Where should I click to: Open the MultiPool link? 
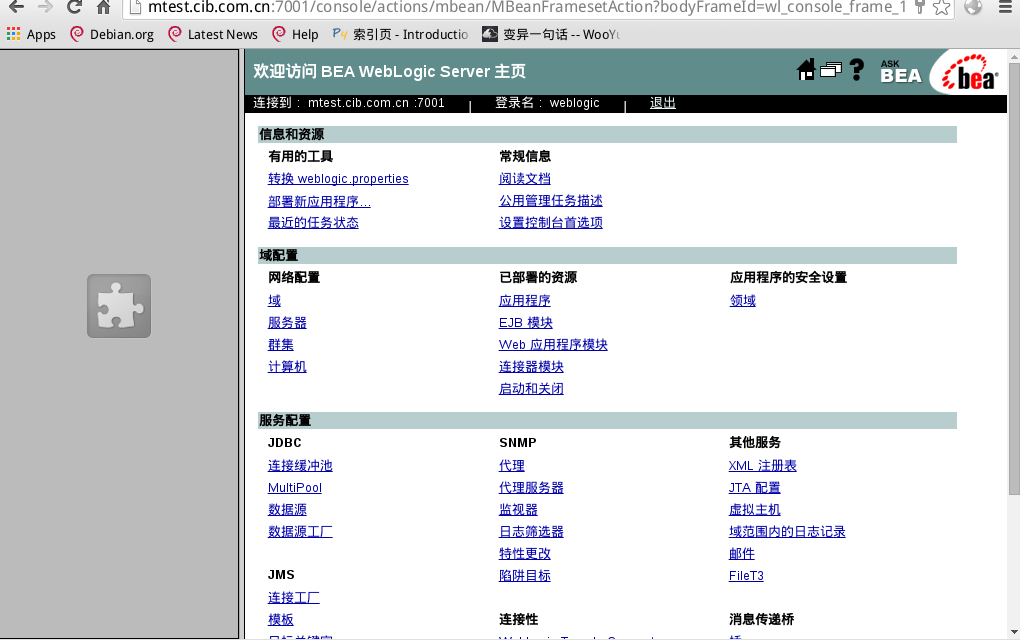pyautogui.click(x=295, y=488)
